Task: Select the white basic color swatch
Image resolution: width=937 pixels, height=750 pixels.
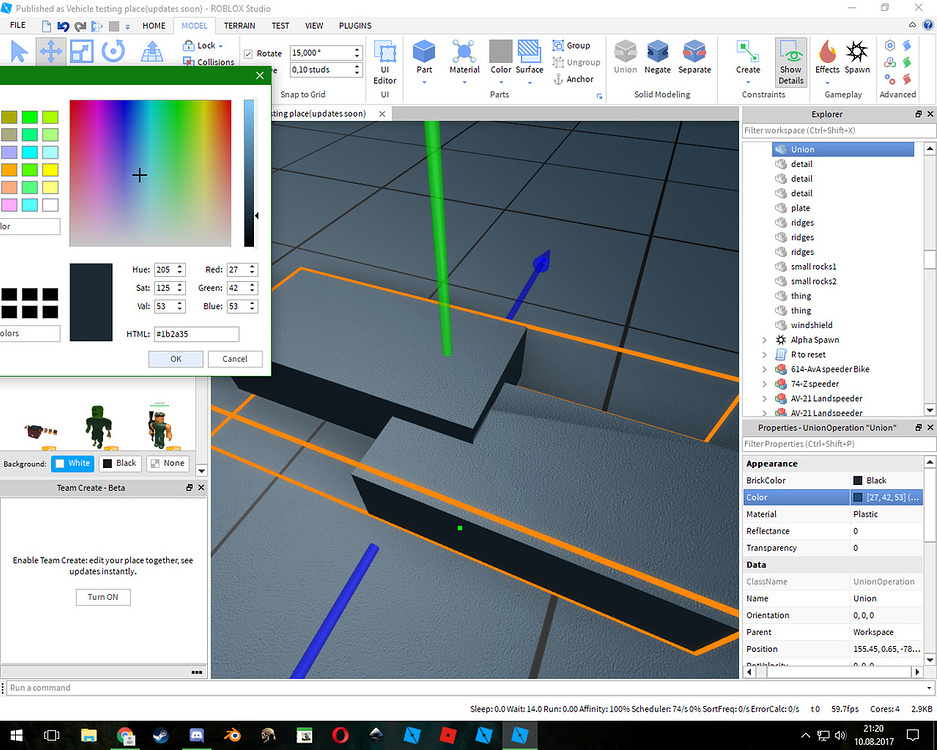Action: (50, 205)
